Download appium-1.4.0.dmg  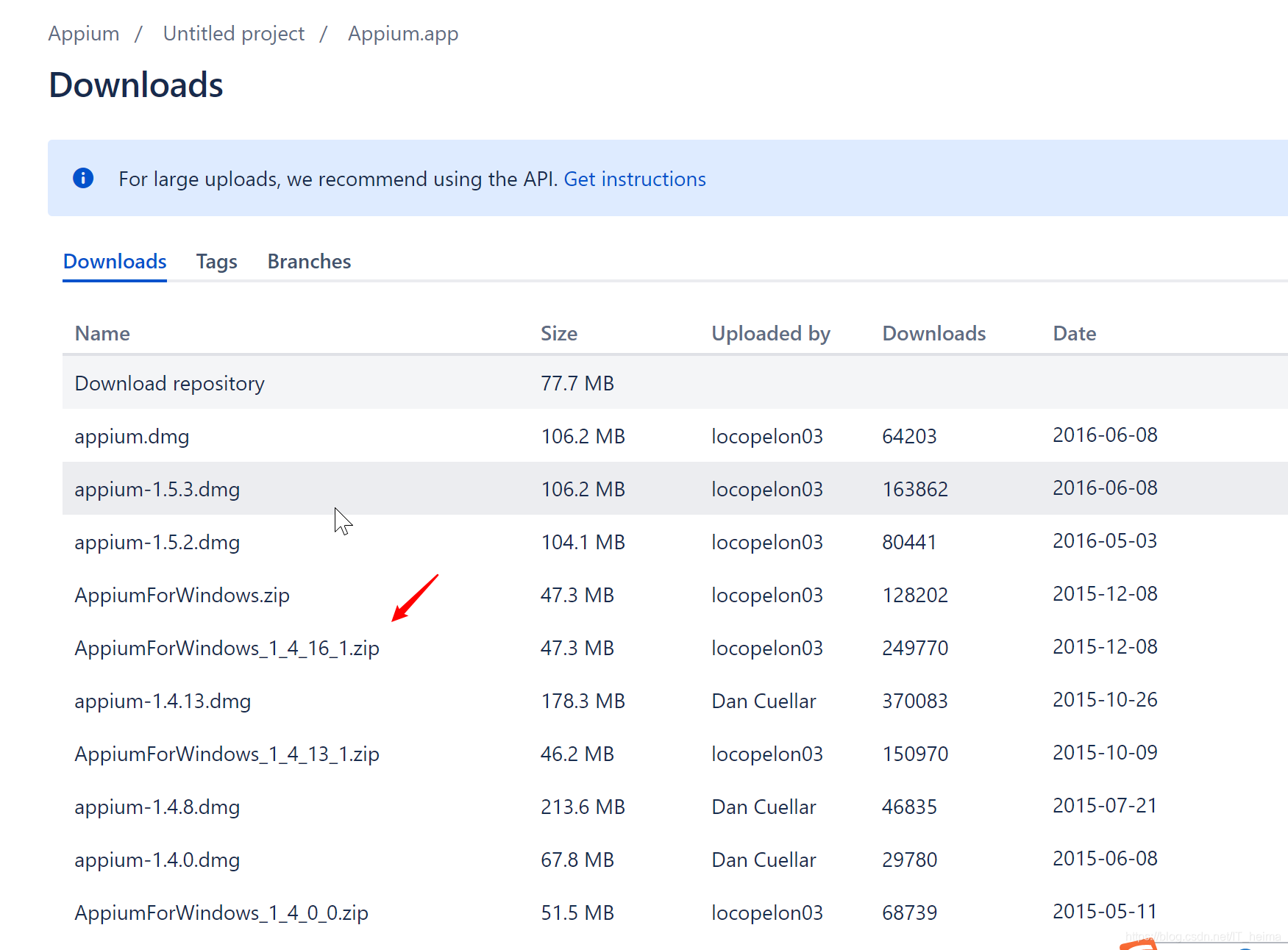(157, 860)
